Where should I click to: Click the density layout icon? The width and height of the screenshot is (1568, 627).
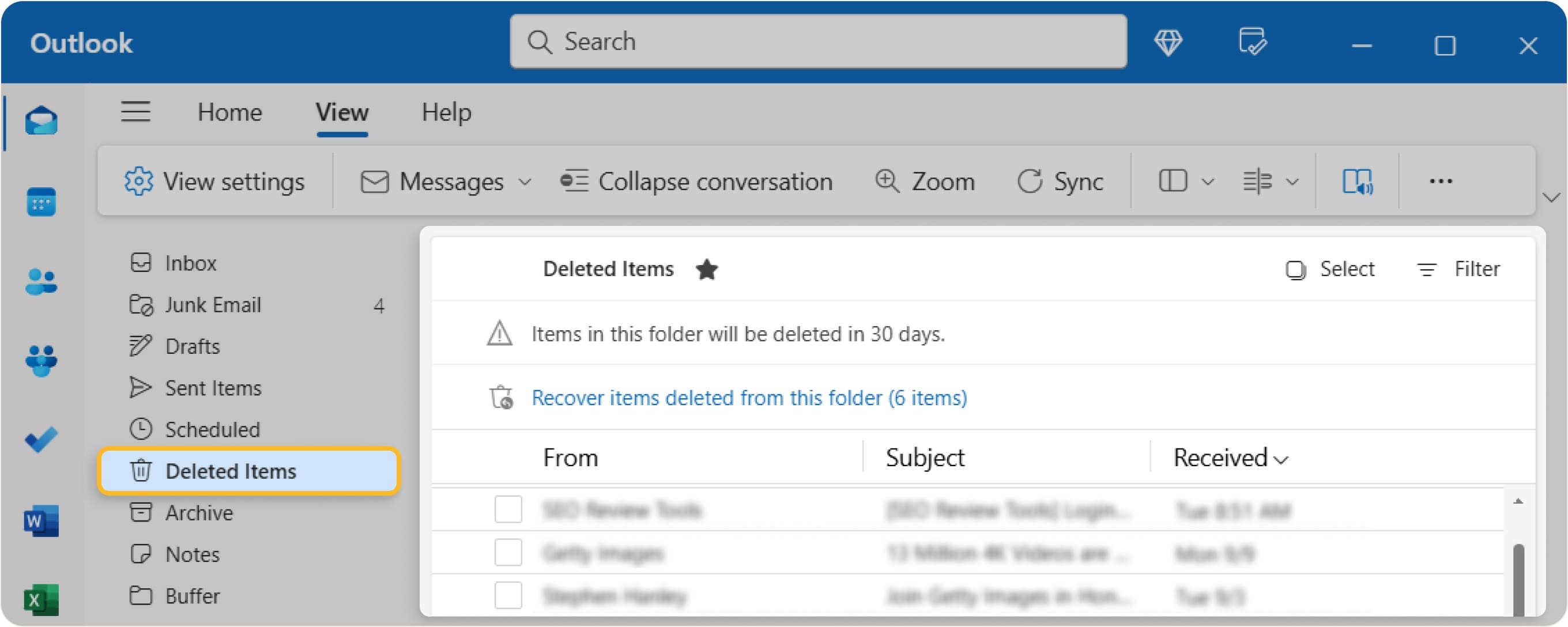click(1257, 181)
